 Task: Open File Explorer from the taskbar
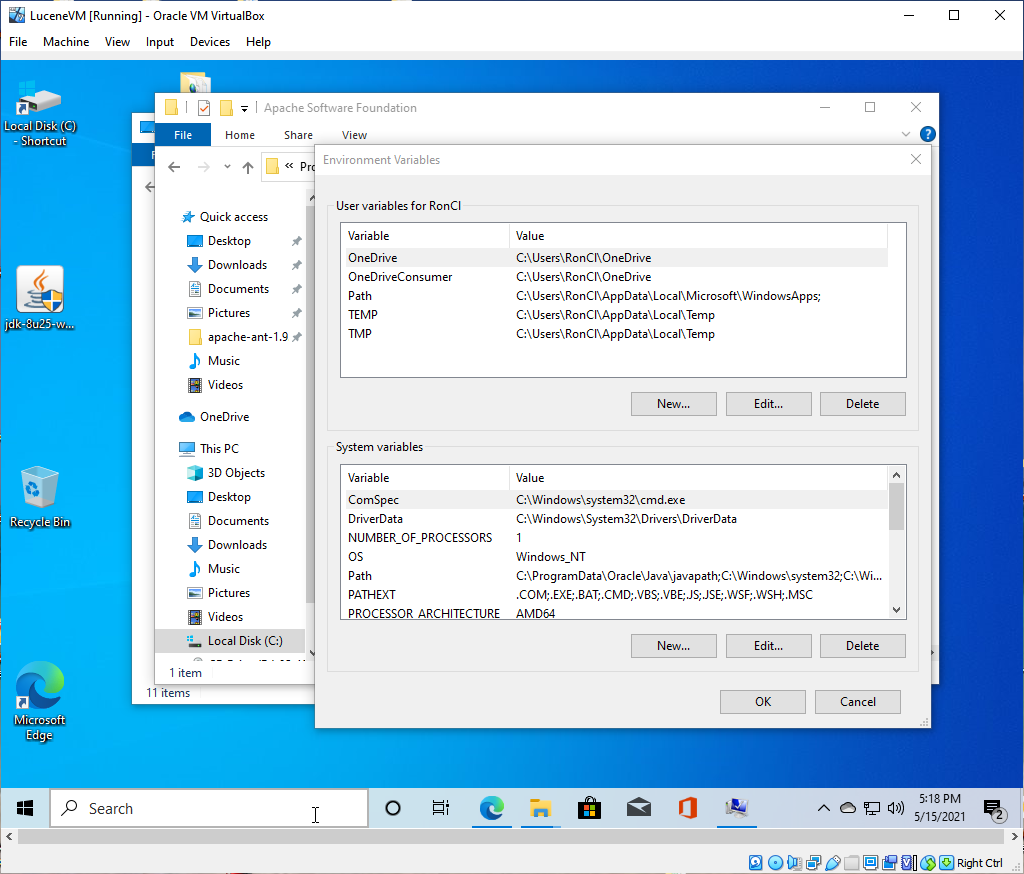click(540, 808)
